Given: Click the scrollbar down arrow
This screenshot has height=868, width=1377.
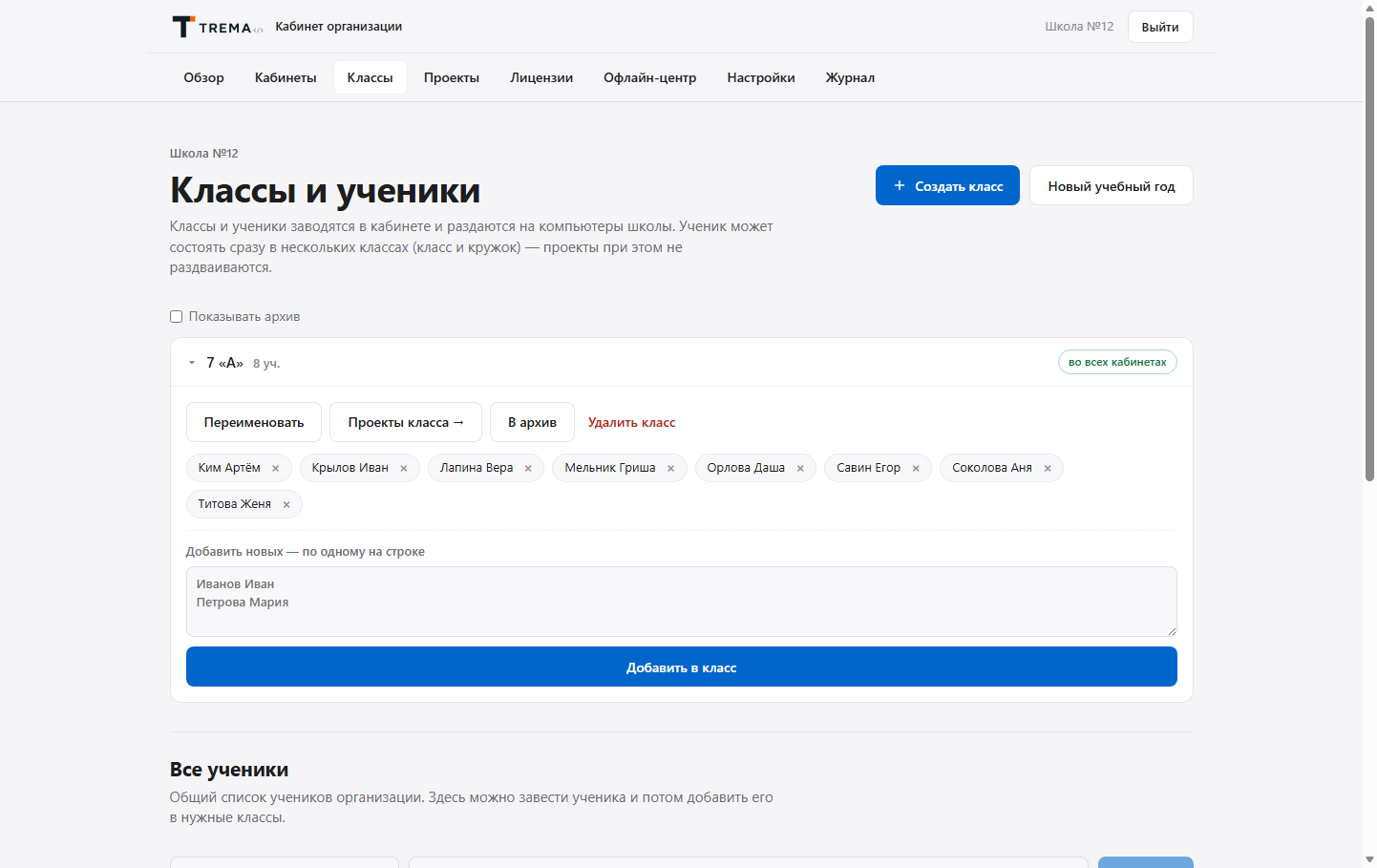Looking at the screenshot, I should (1369, 860).
